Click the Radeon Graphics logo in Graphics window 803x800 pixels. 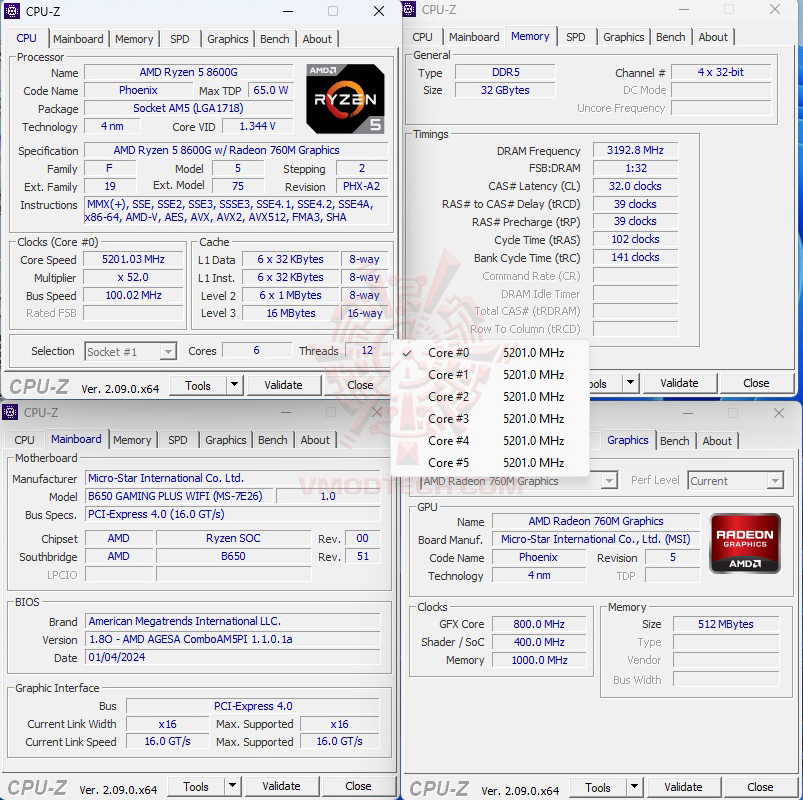745,542
